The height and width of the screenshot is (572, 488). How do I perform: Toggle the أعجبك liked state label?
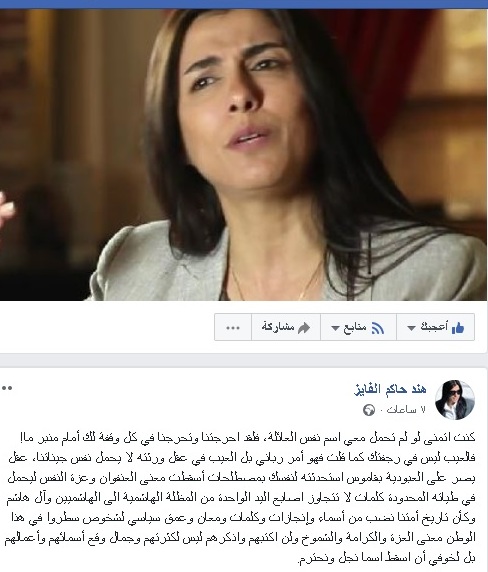[x=434, y=327]
